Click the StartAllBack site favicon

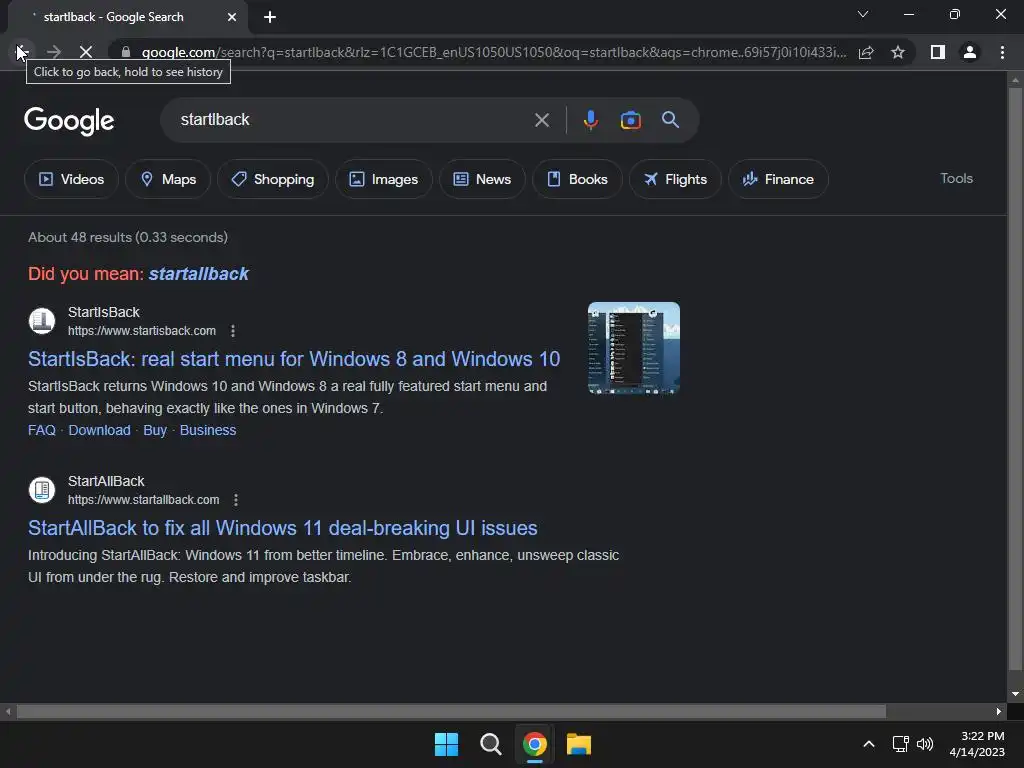(x=42, y=490)
